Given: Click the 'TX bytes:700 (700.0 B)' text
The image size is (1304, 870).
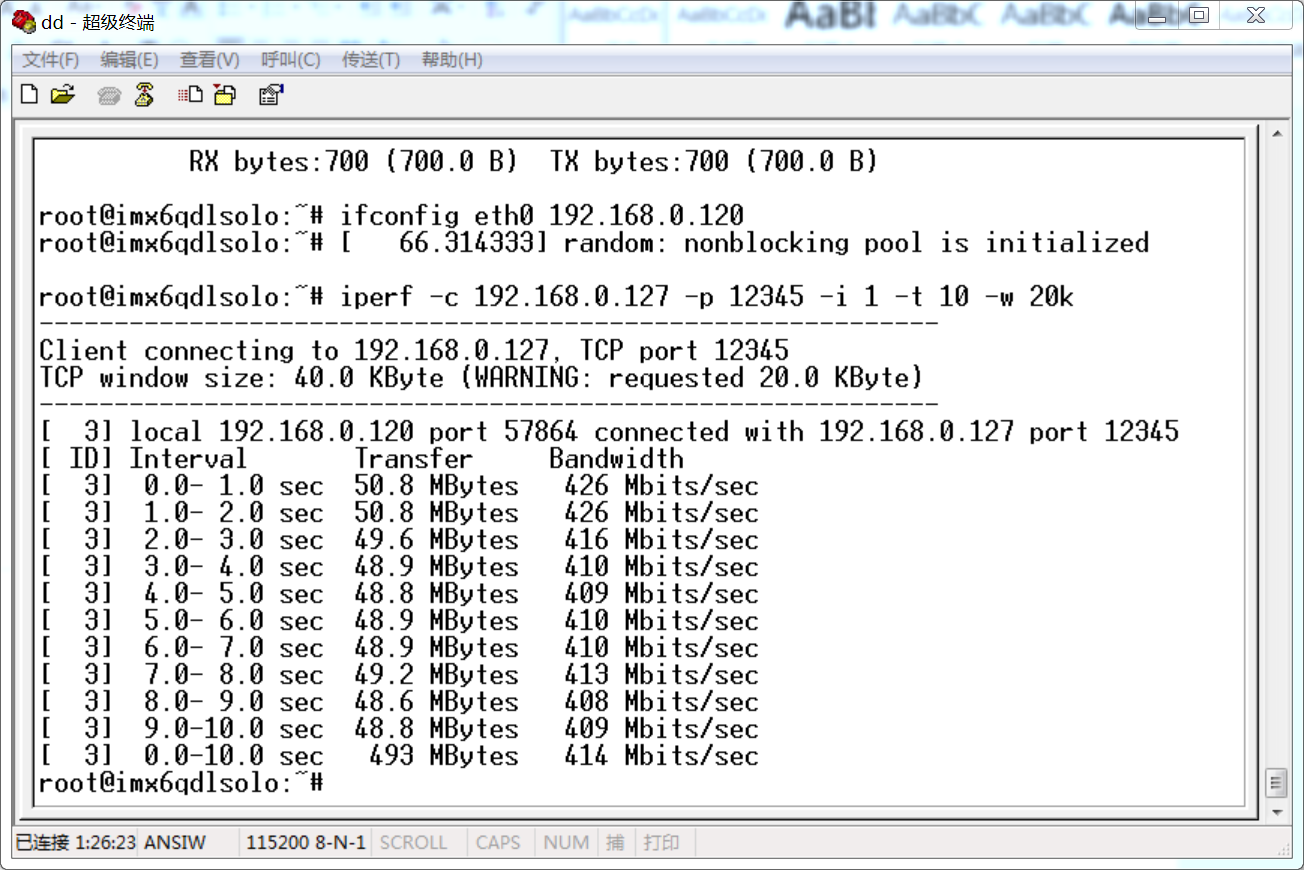Looking at the screenshot, I should pyautogui.click(x=713, y=161).
